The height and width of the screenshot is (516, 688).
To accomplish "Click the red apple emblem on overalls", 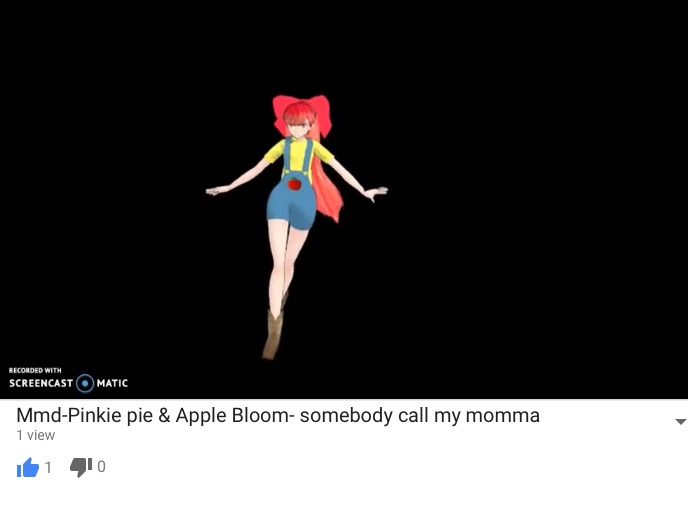I will (x=294, y=184).
